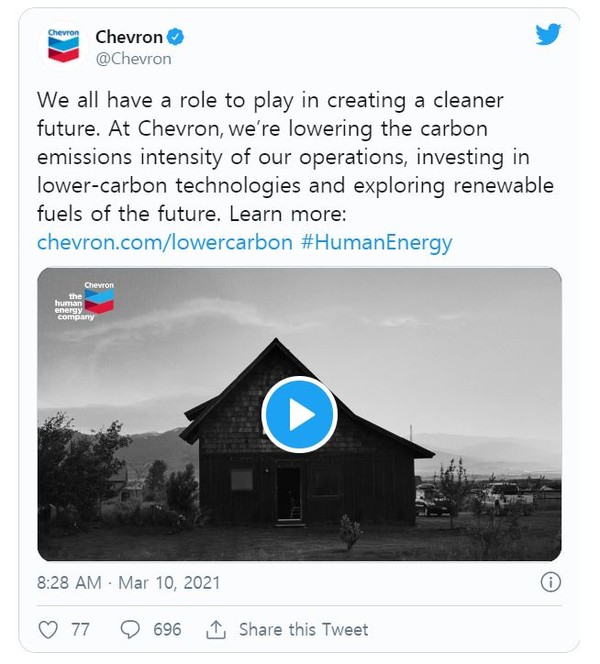Open the chevron.com/lowercarbon link
The height and width of the screenshot is (664, 600).
[165, 242]
